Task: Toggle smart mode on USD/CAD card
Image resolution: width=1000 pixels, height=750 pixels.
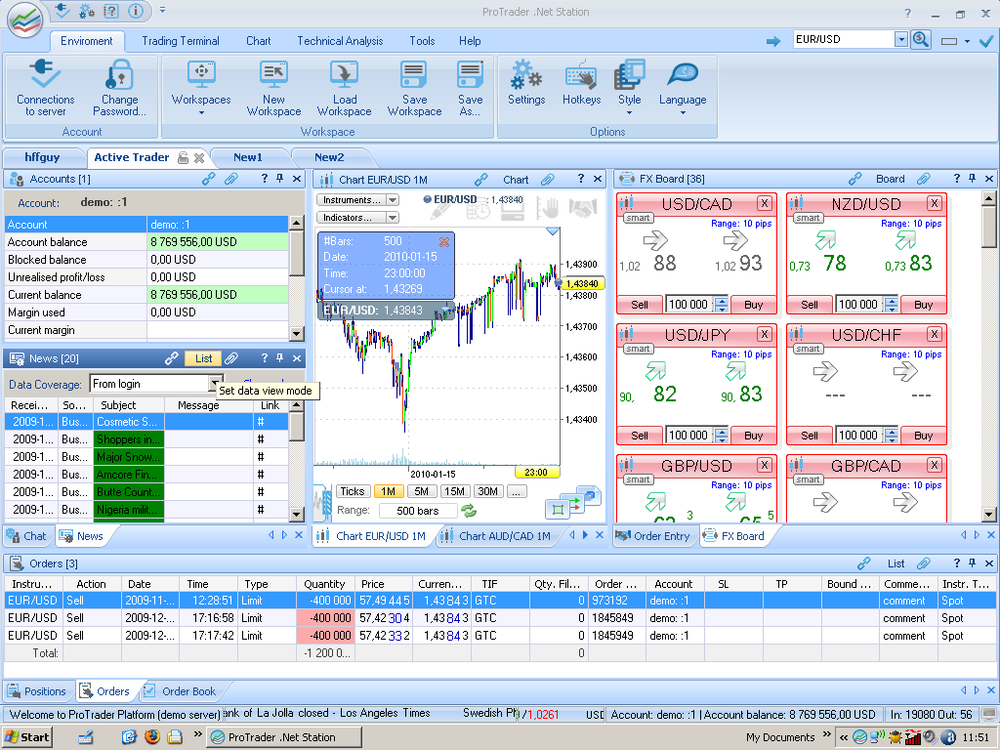Action: tap(637, 218)
